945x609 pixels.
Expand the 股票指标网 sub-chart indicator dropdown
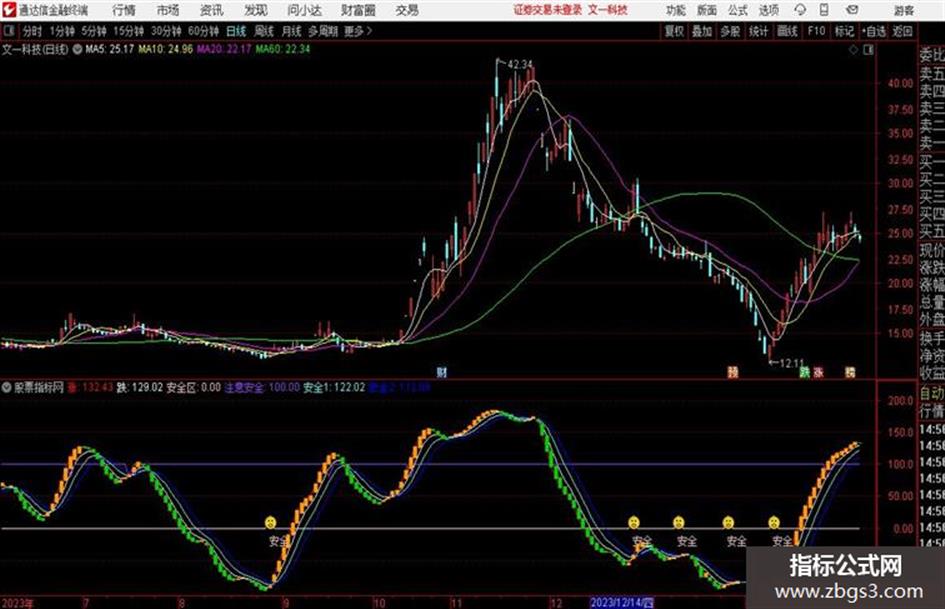click(7, 387)
